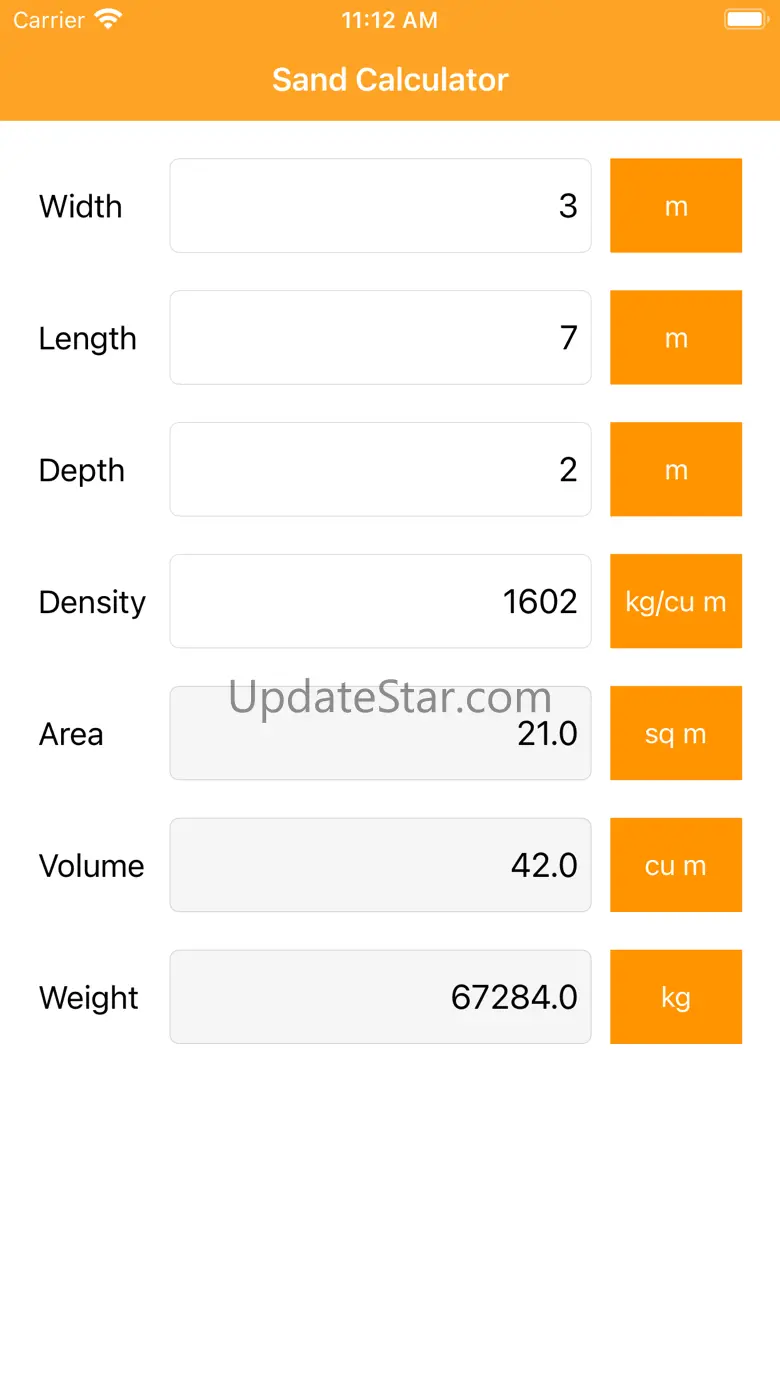Screen dimensions: 780x1387
Task: Open the kg/cu m density unit selector
Action: 676,602
